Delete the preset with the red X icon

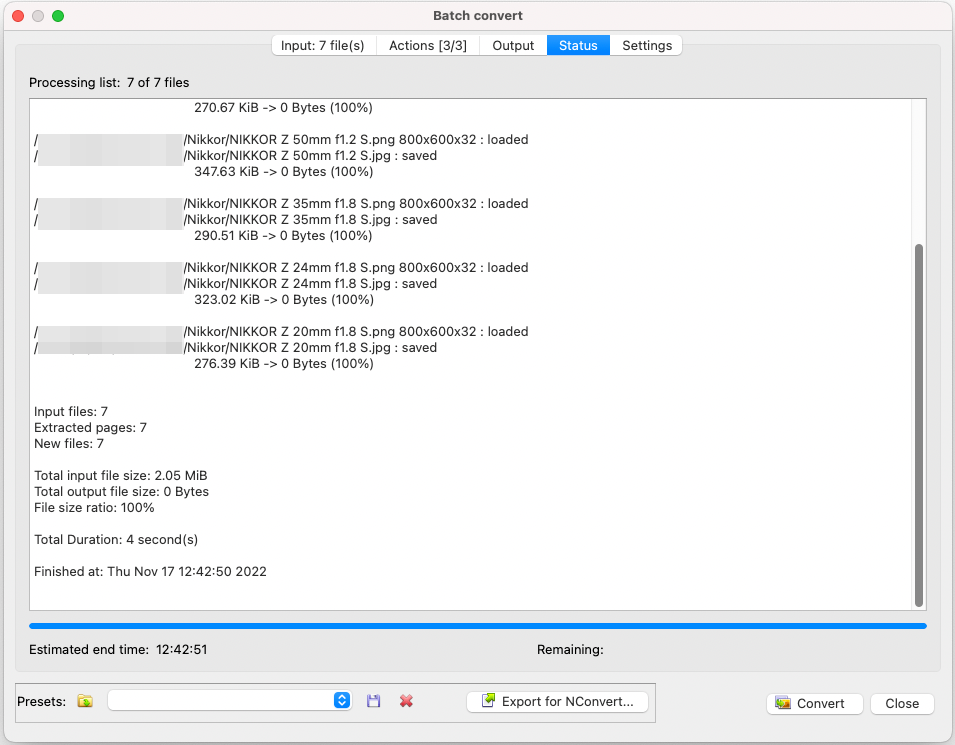pos(406,701)
